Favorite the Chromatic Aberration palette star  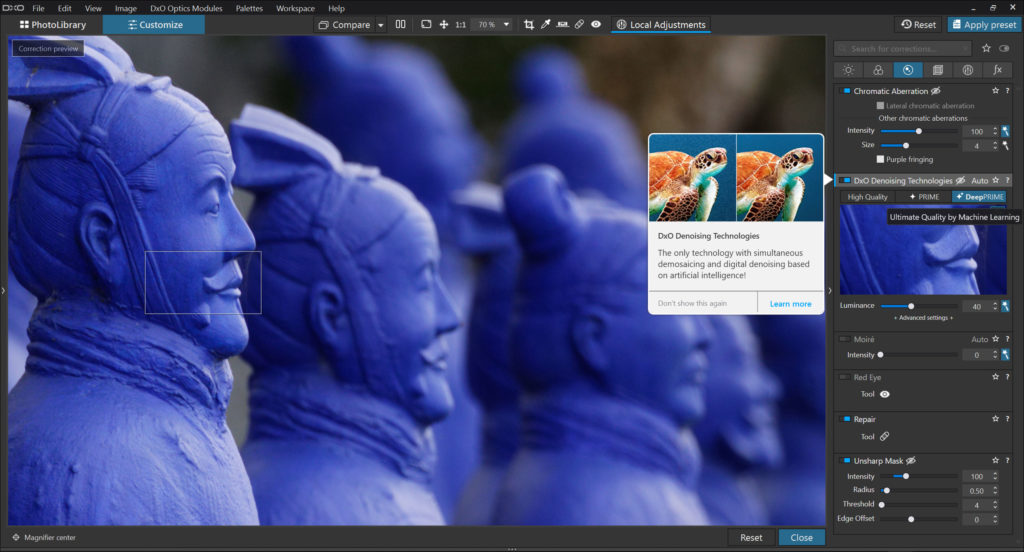[995, 91]
